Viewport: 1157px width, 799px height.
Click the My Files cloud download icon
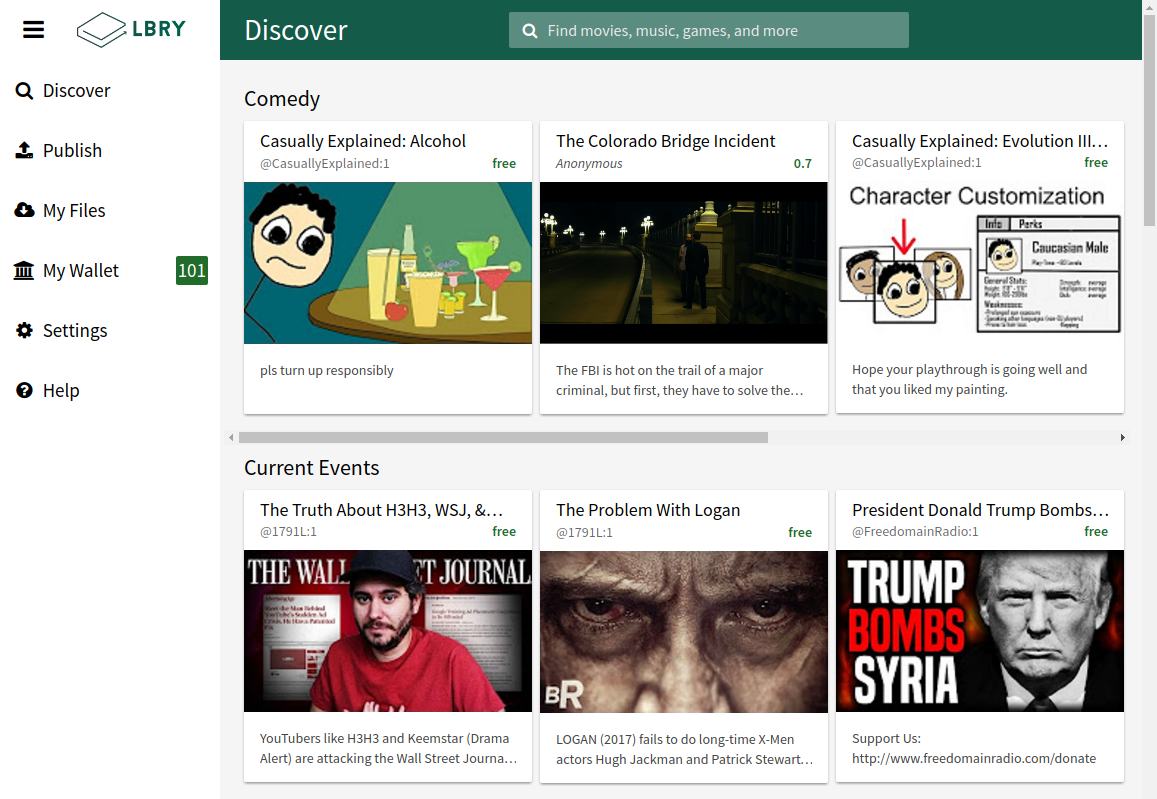(x=24, y=210)
